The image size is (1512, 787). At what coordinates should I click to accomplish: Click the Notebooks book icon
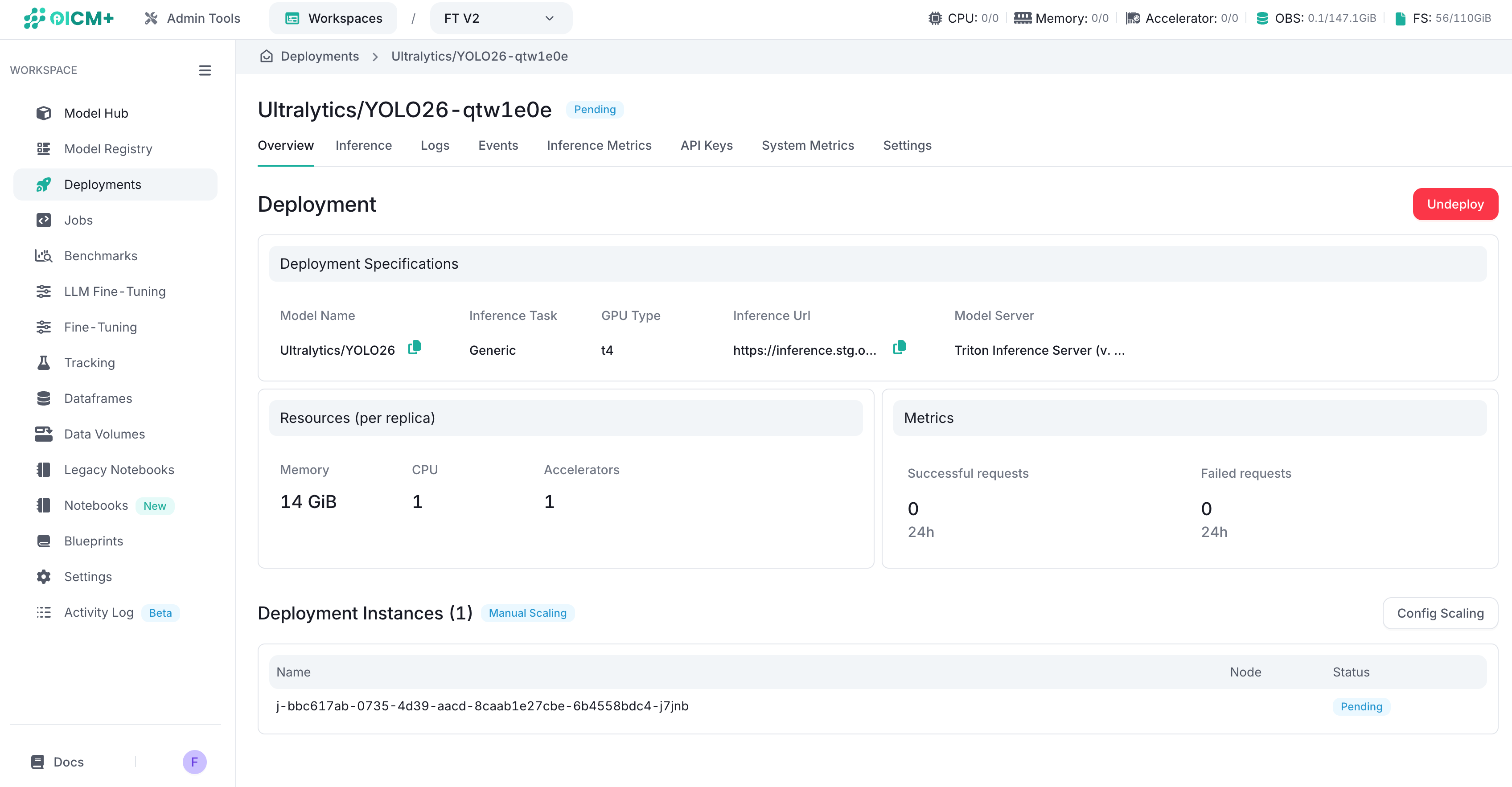coord(43,505)
